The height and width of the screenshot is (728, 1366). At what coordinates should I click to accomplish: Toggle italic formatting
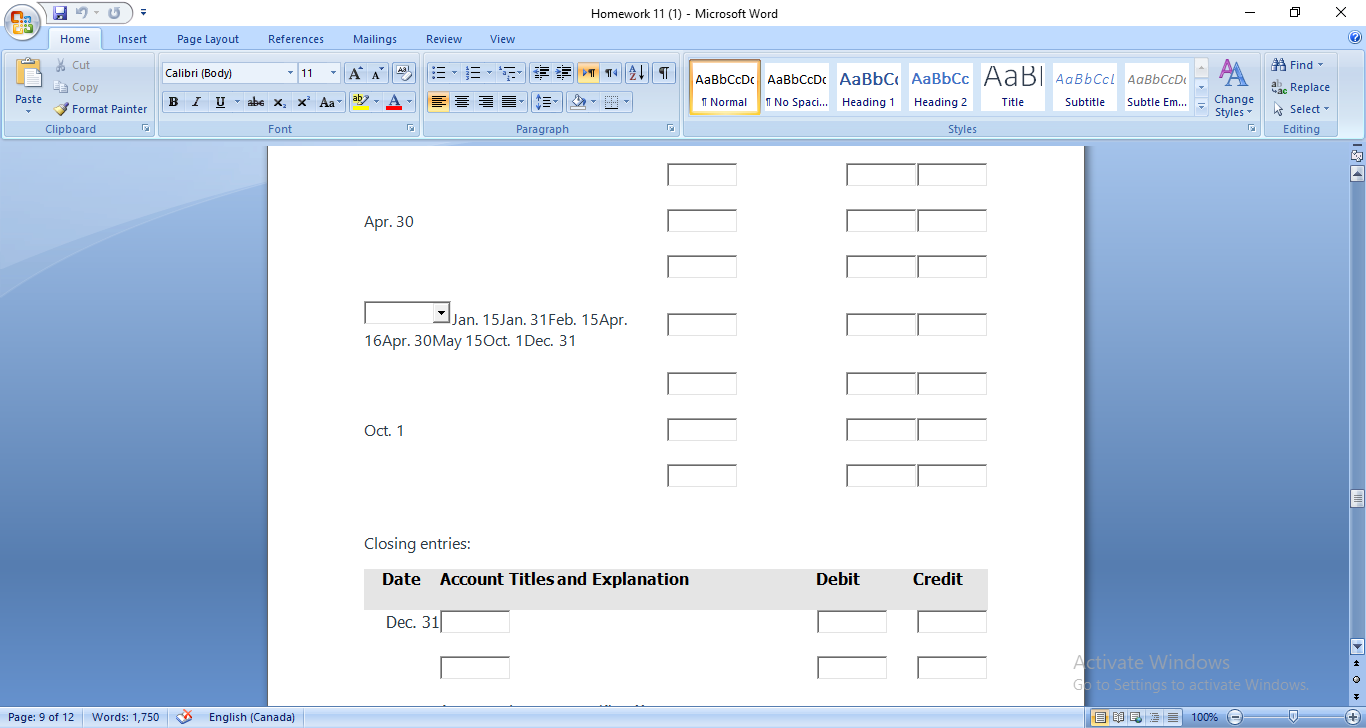coord(196,102)
